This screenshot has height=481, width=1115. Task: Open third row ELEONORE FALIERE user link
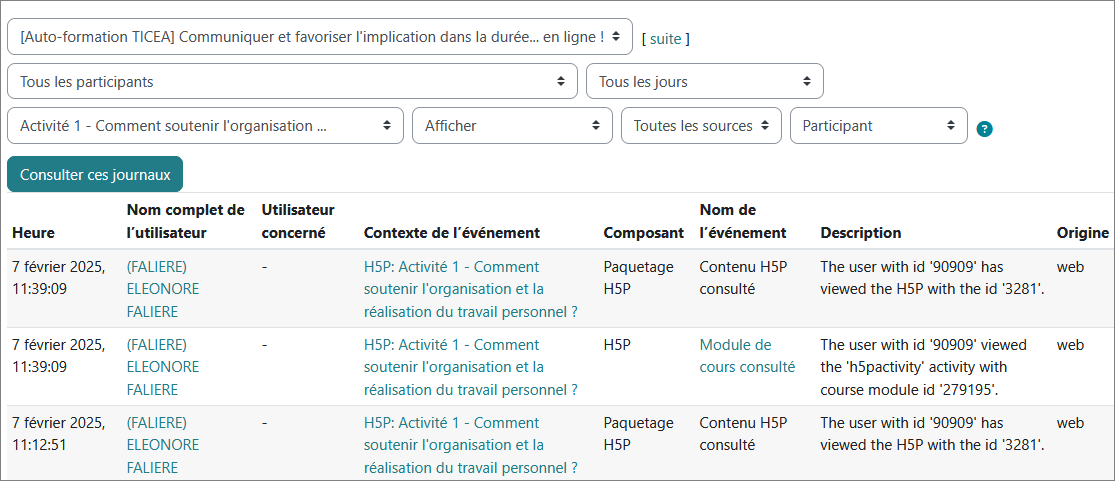163,445
